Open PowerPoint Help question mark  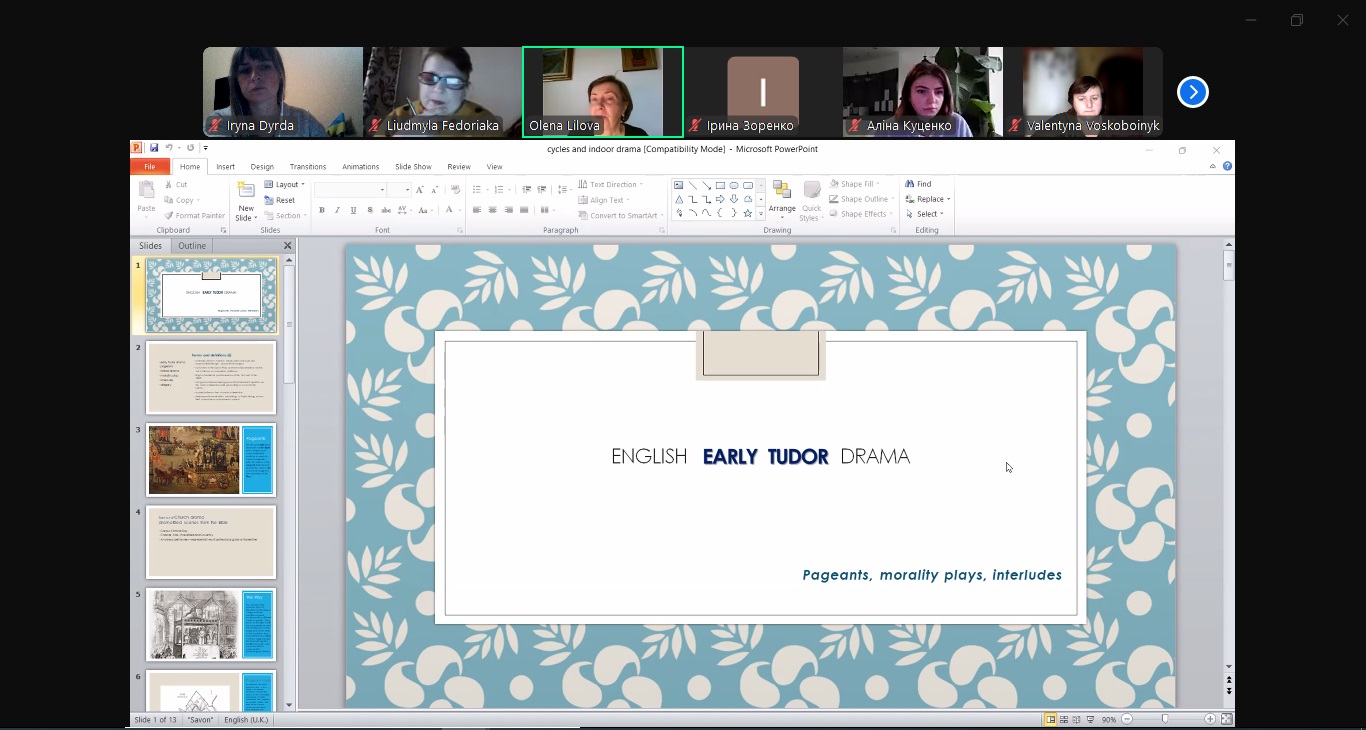1227,167
